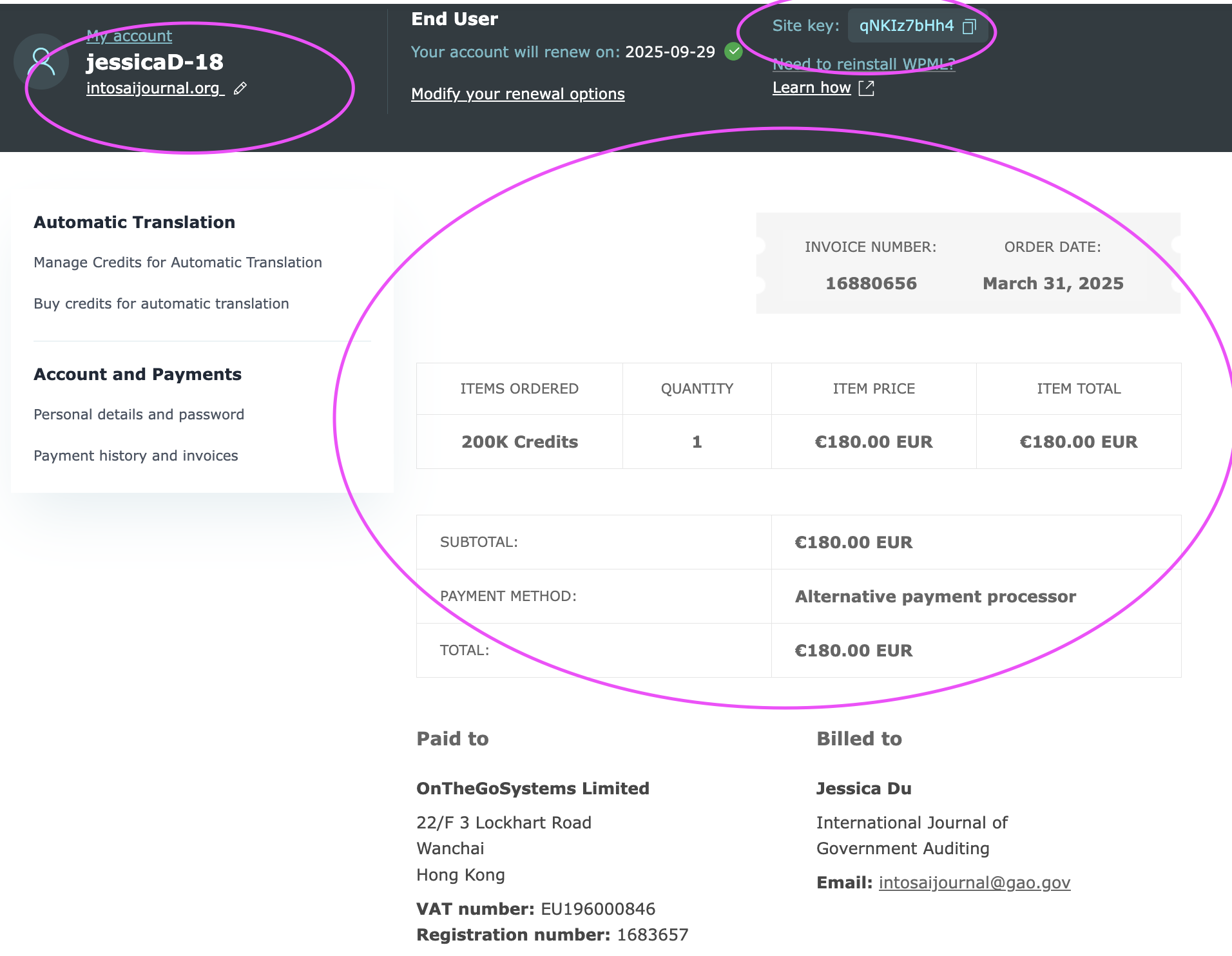Click the March 31, 2025 order date
Screen dimensions: 1232x956
coord(1053,283)
